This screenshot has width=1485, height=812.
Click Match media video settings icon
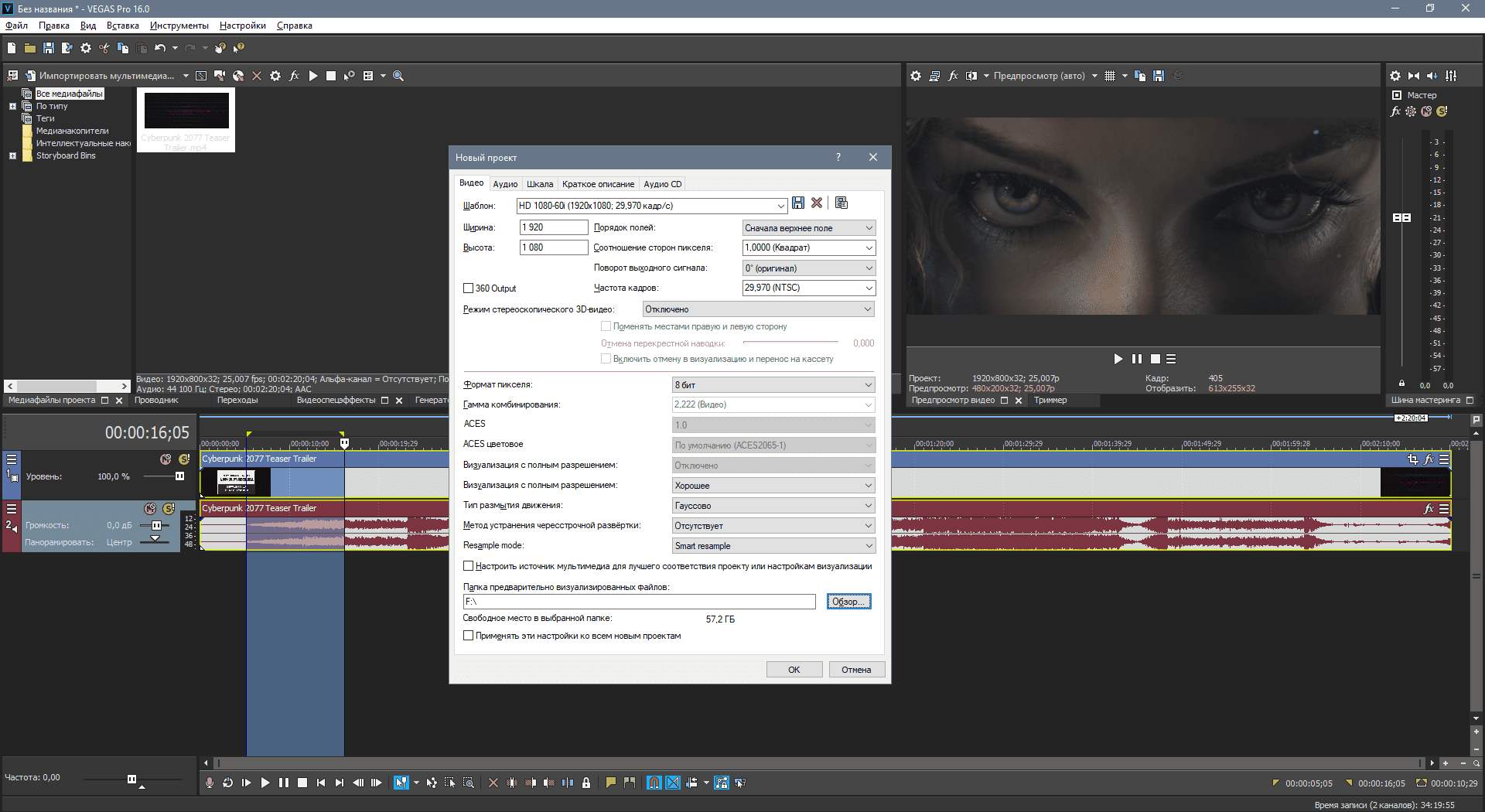pos(841,203)
